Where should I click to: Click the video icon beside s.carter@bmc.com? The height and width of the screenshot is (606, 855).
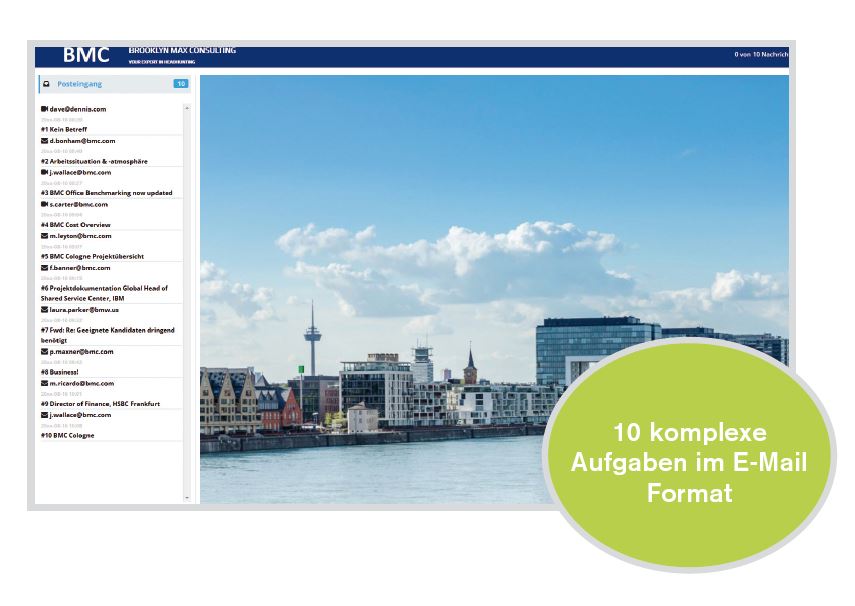click(x=44, y=204)
